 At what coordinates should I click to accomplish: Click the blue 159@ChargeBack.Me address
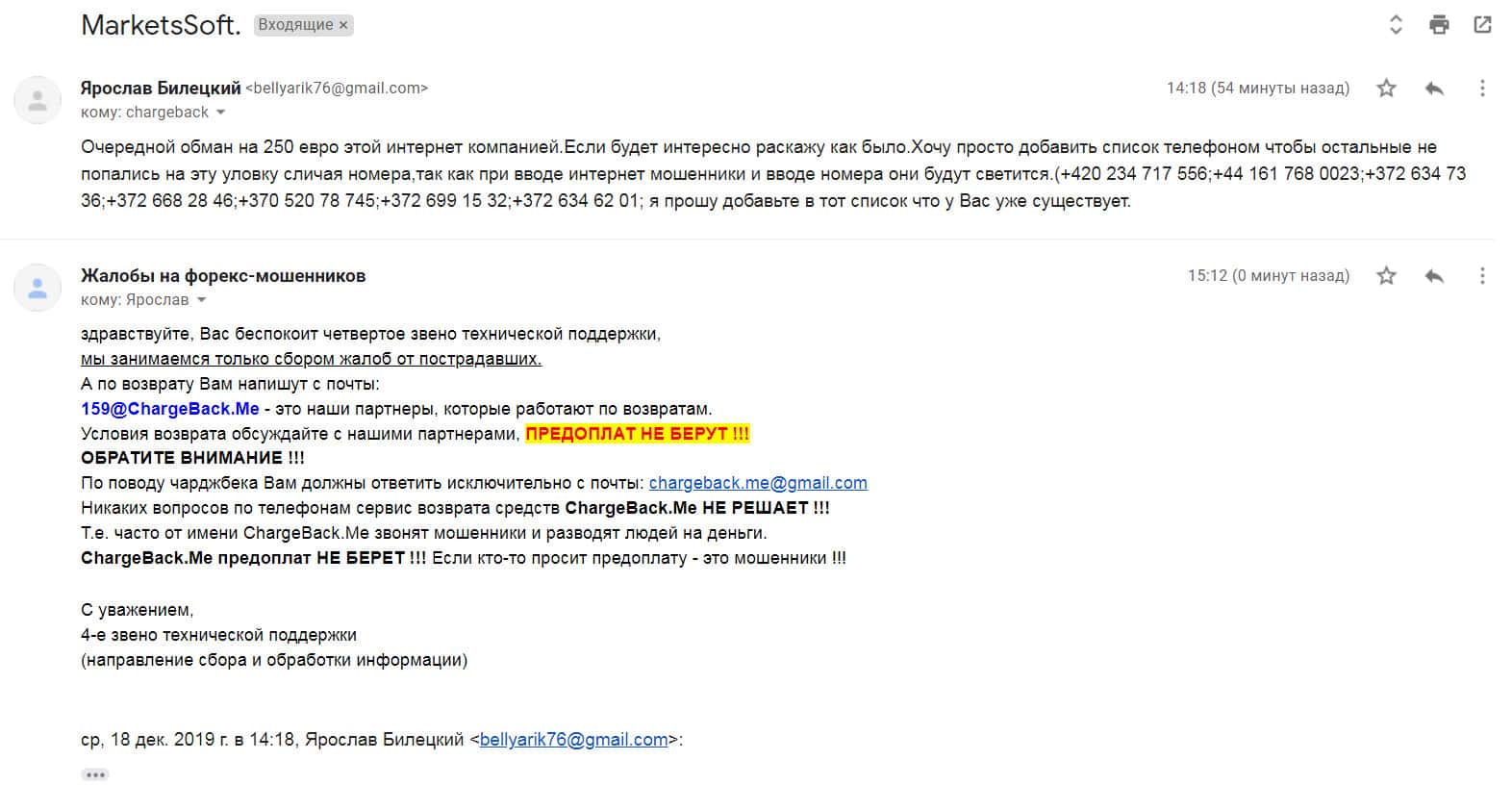click(170, 409)
